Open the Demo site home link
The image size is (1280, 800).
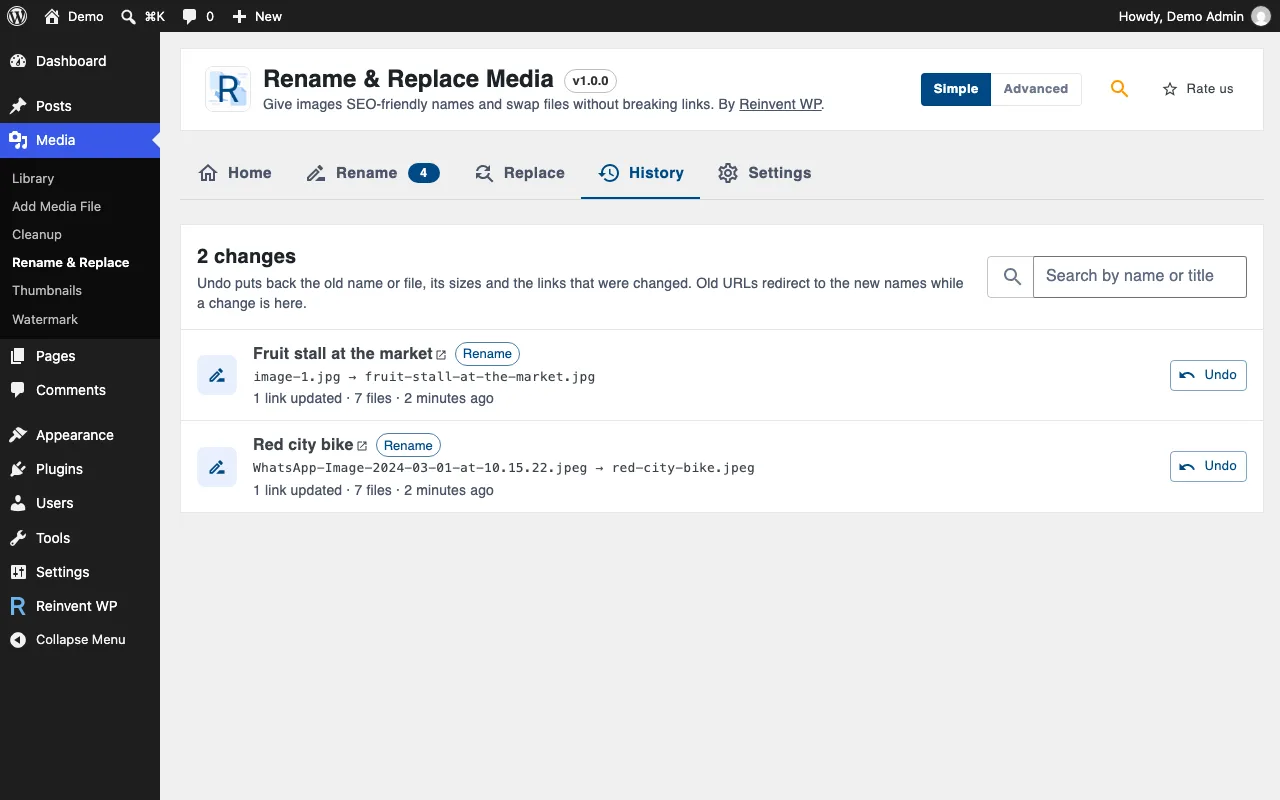click(x=73, y=16)
